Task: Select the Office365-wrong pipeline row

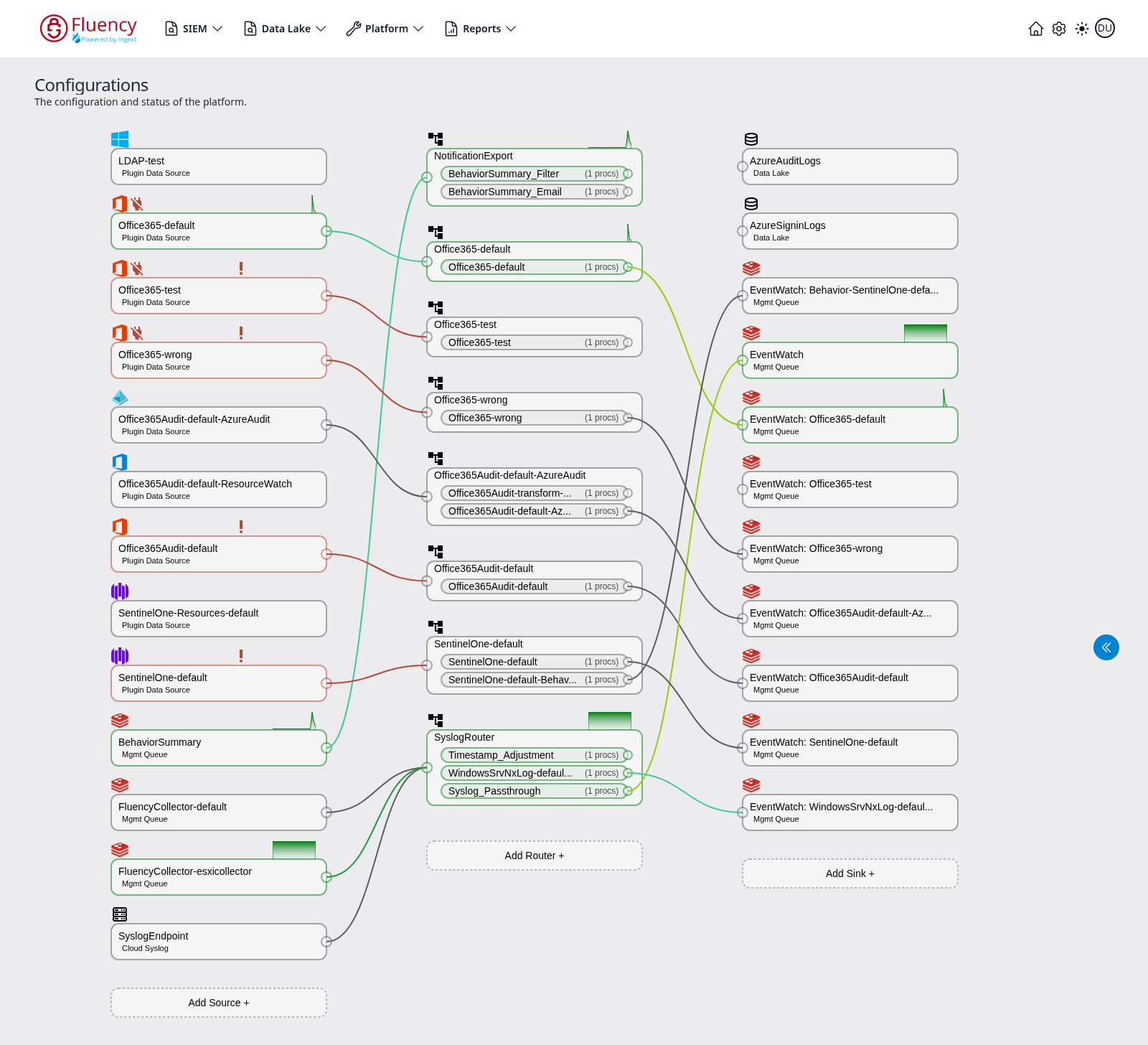Action: [535, 418]
